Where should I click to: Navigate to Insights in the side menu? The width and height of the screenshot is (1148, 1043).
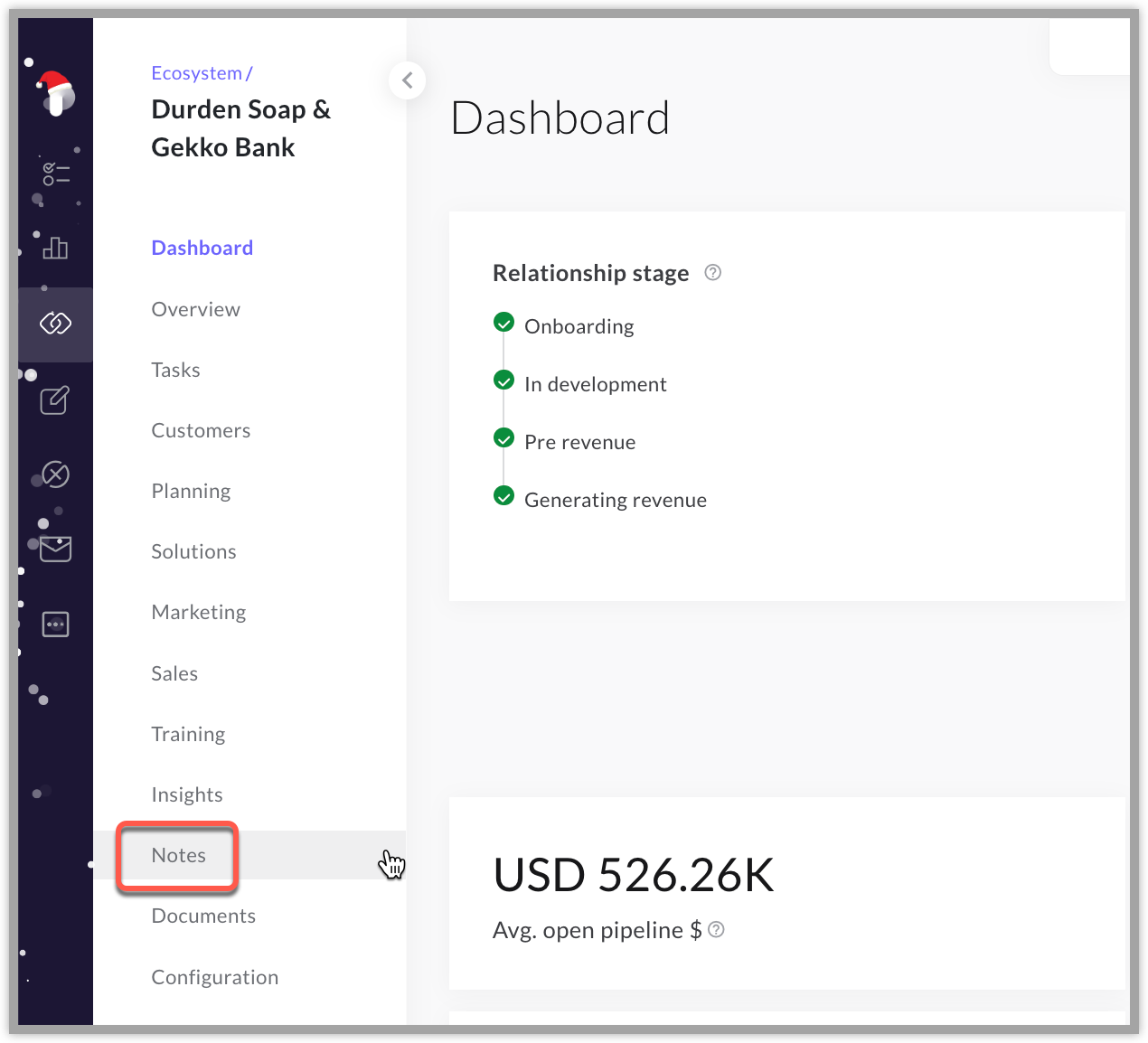click(187, 795)
